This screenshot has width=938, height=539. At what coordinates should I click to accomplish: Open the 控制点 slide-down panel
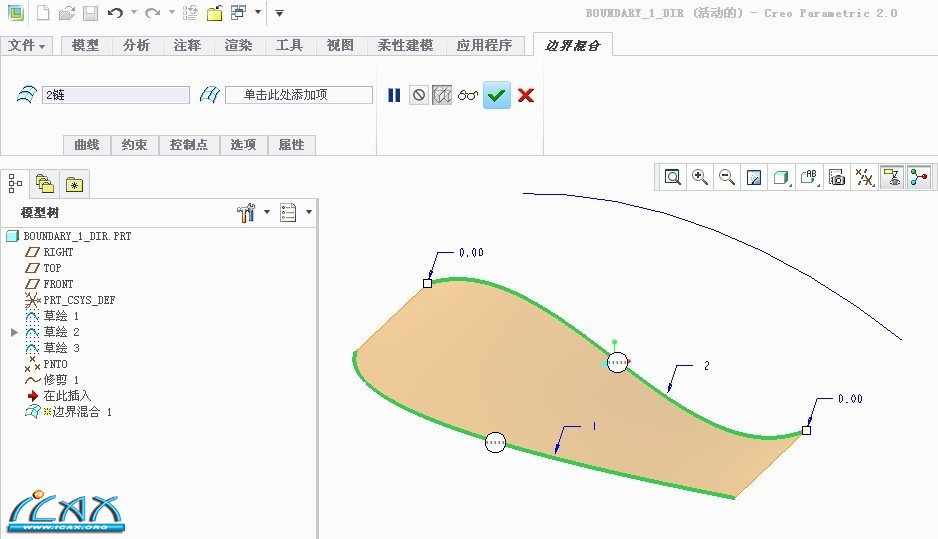point(188,145)
